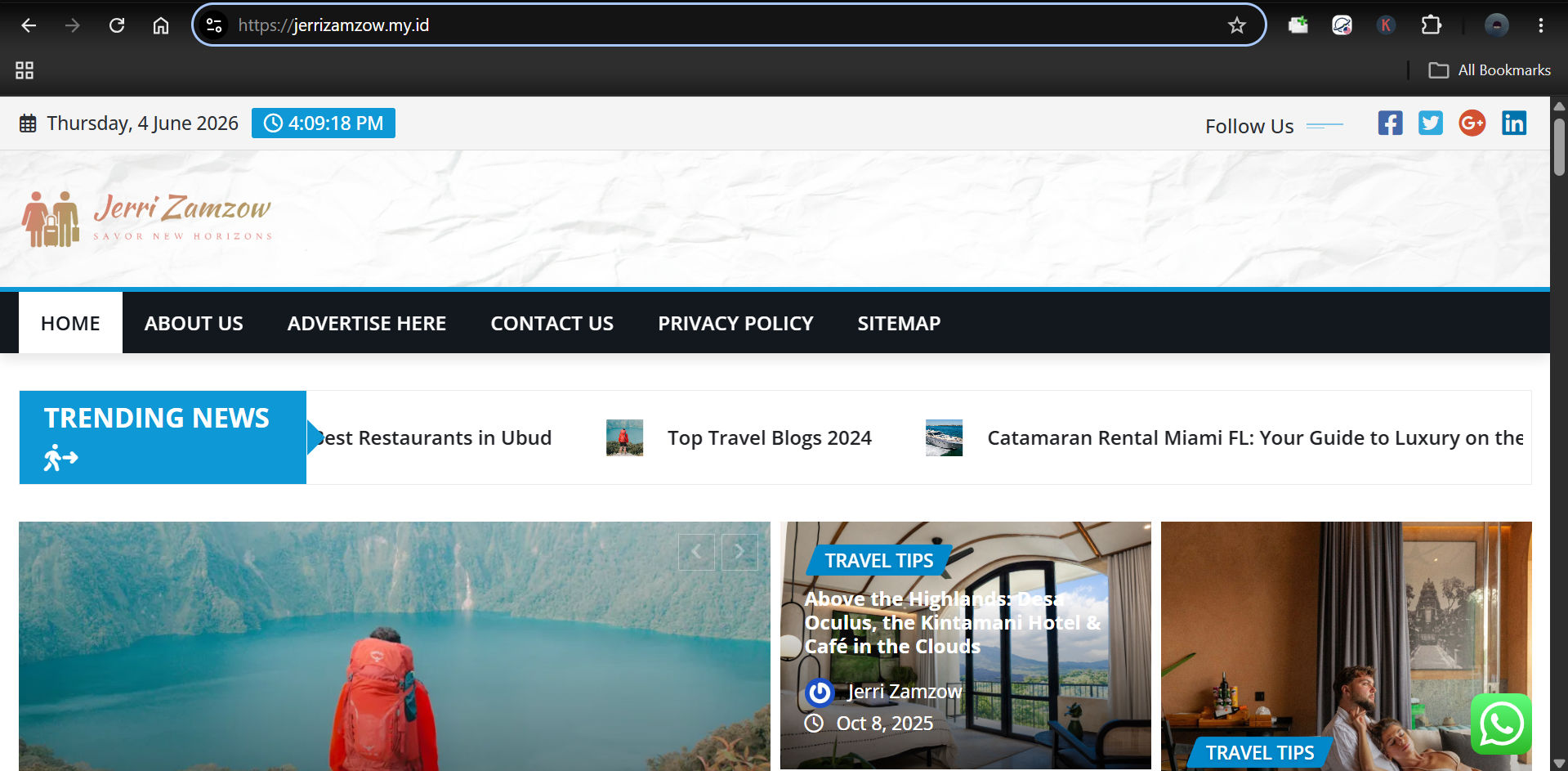Go back to the previous page

tap(29, 25)
